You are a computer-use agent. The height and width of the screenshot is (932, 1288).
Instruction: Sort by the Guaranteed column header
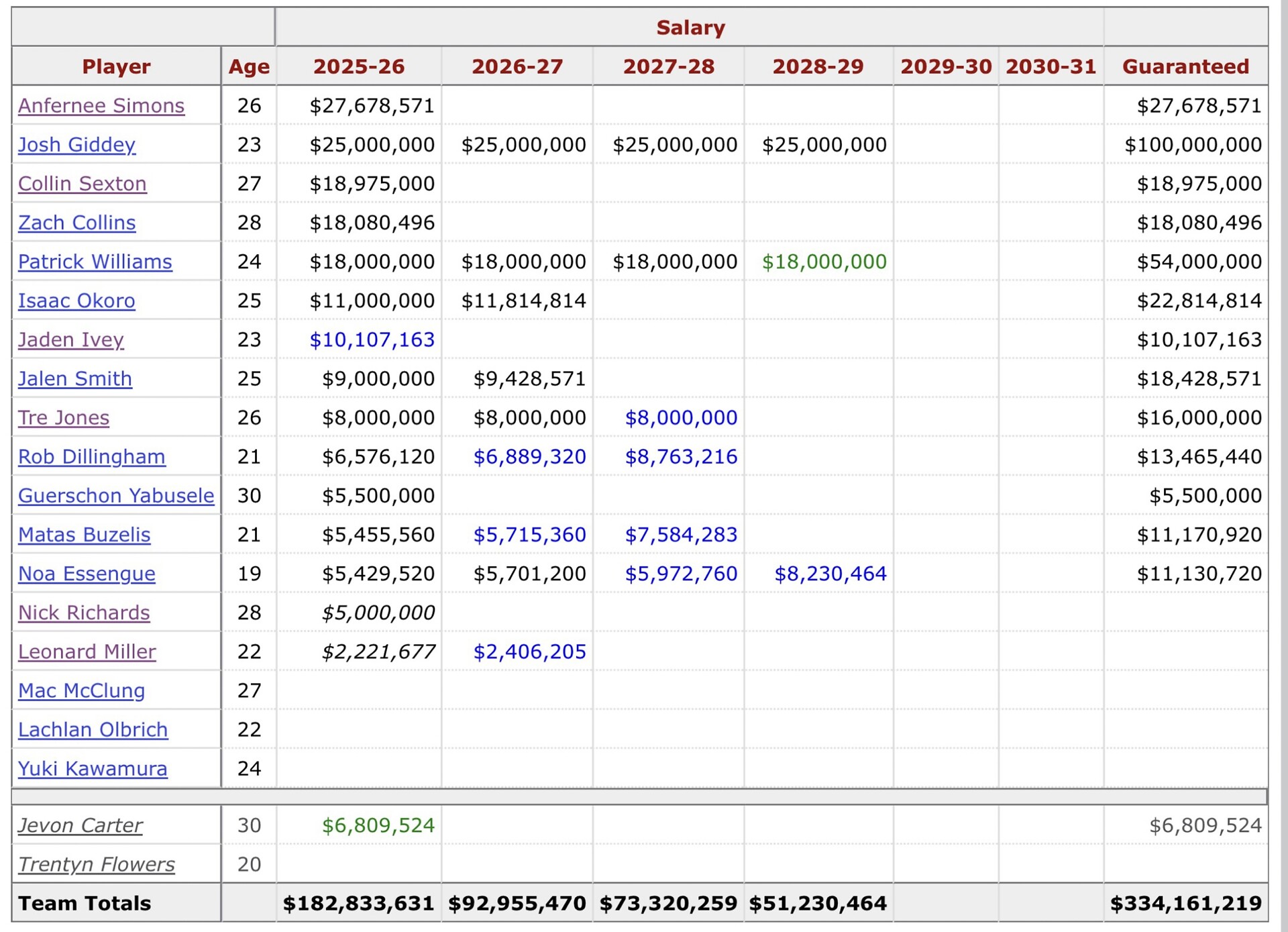[1185, 66]
